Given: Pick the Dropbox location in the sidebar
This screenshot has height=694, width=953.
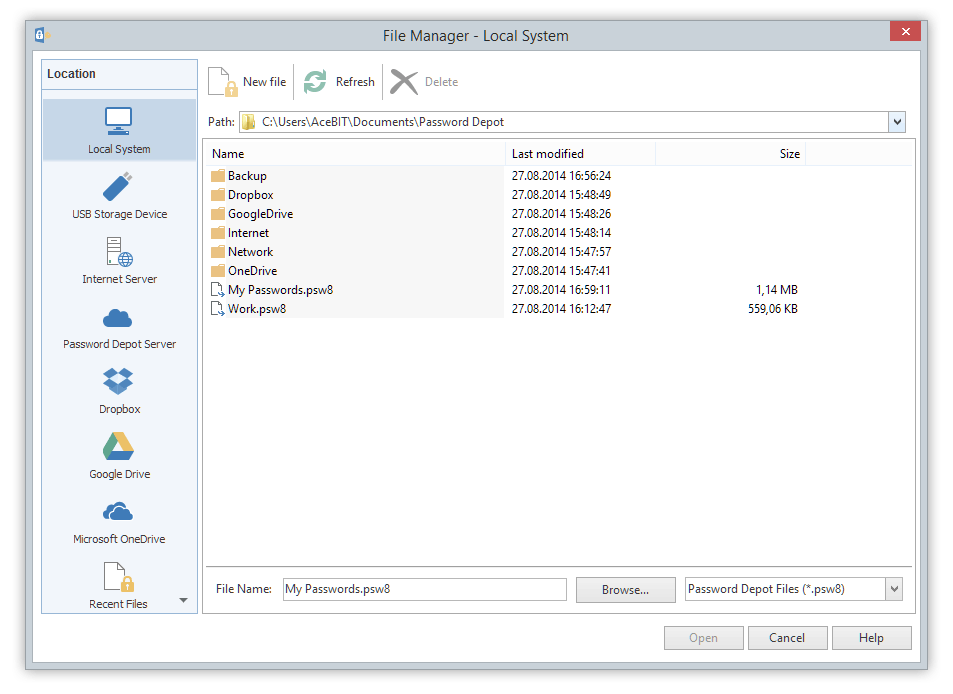Looking at the screenshot, I should coord(118,382).
